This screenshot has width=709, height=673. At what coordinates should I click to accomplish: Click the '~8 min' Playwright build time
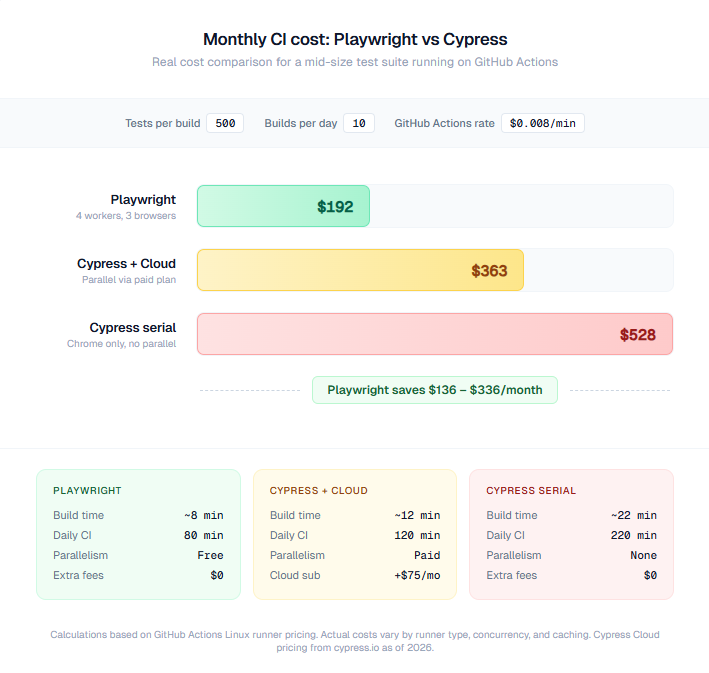click(204, 515)
